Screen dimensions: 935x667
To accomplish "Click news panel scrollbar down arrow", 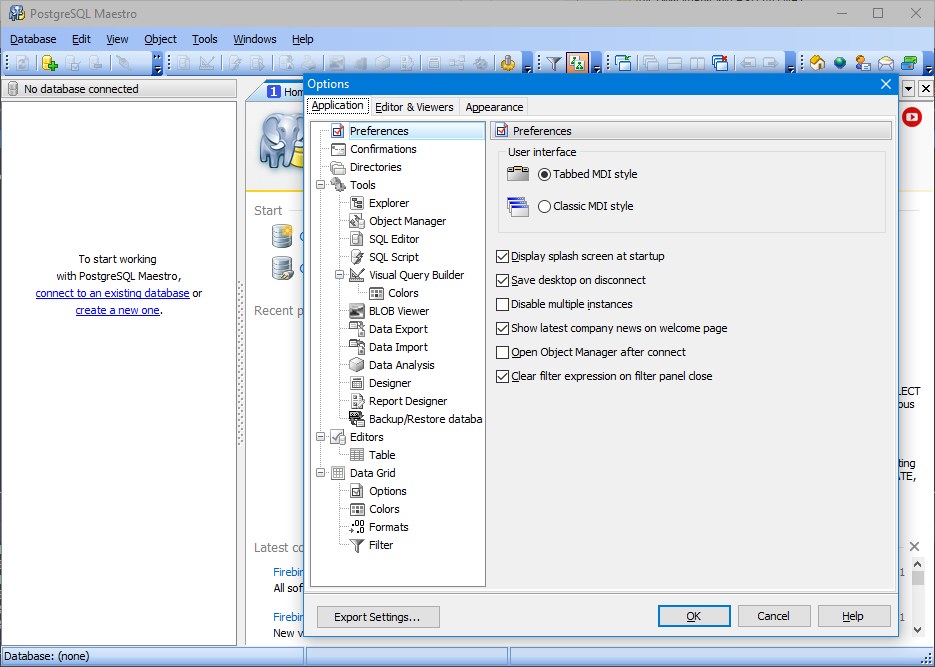I will tap(918, 629).
